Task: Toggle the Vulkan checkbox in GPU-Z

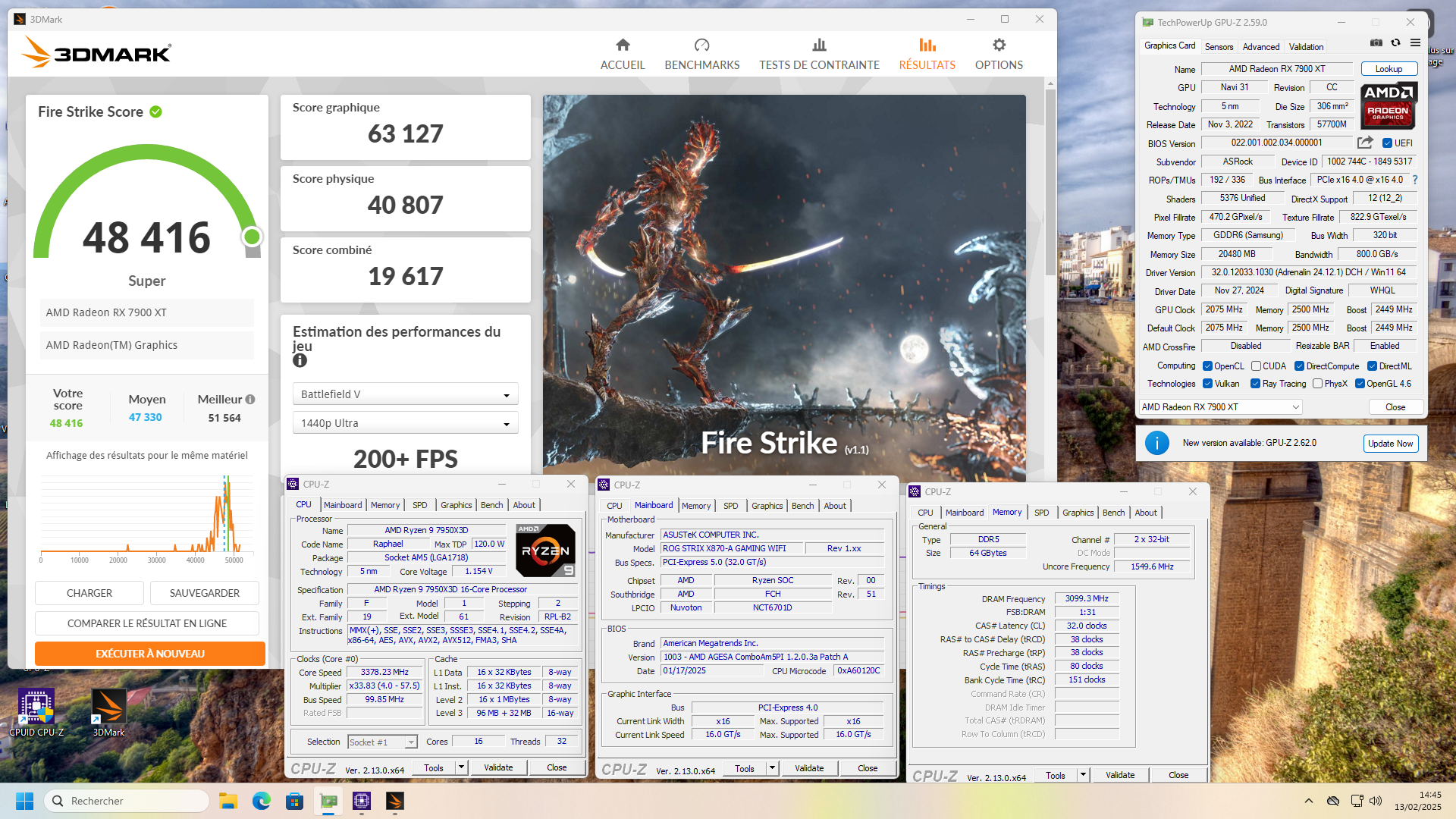Action: pos(1207,384)
